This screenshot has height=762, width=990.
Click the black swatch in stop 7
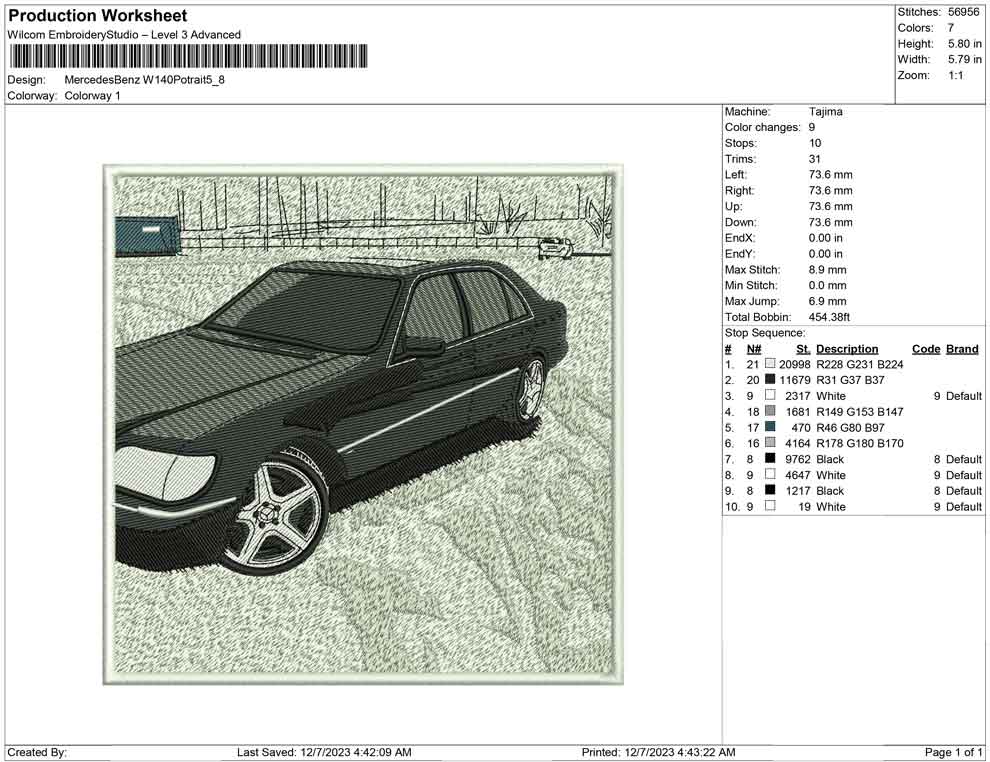click(x=770, y=459)
